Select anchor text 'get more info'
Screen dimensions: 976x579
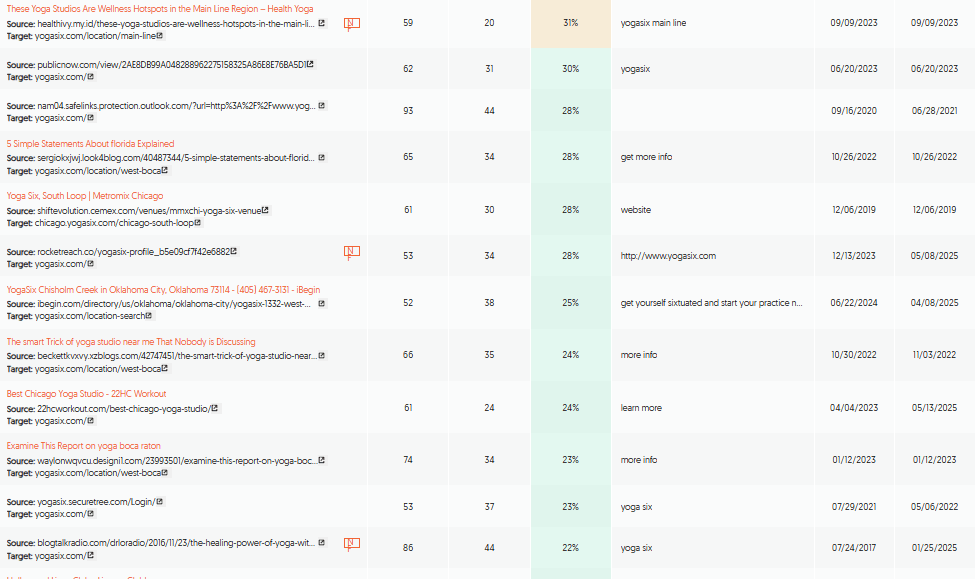(x=646, y=157)
